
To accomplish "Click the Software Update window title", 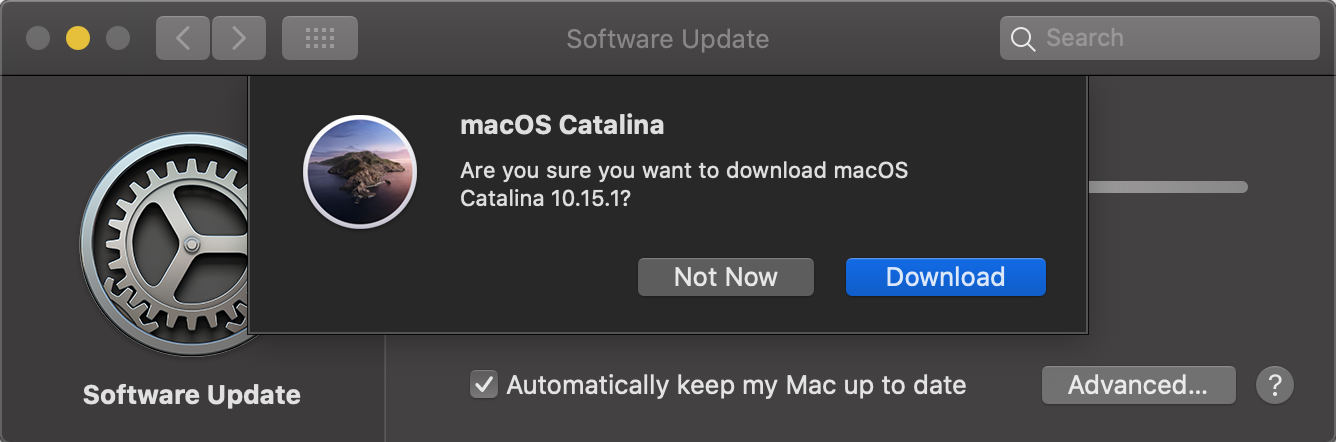I will 667,39.
